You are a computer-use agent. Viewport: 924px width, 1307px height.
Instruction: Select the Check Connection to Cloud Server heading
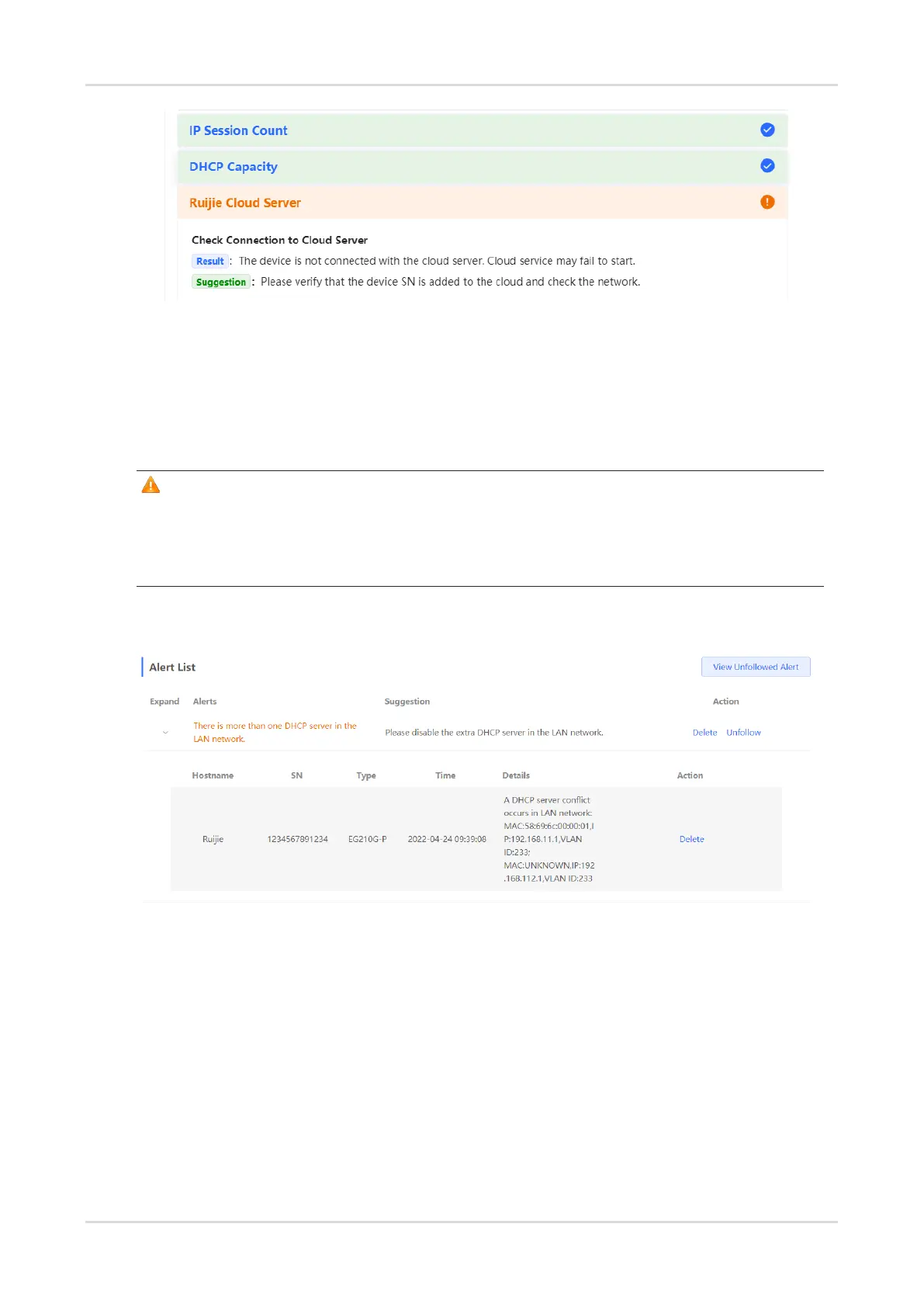(x=279, y=240)
